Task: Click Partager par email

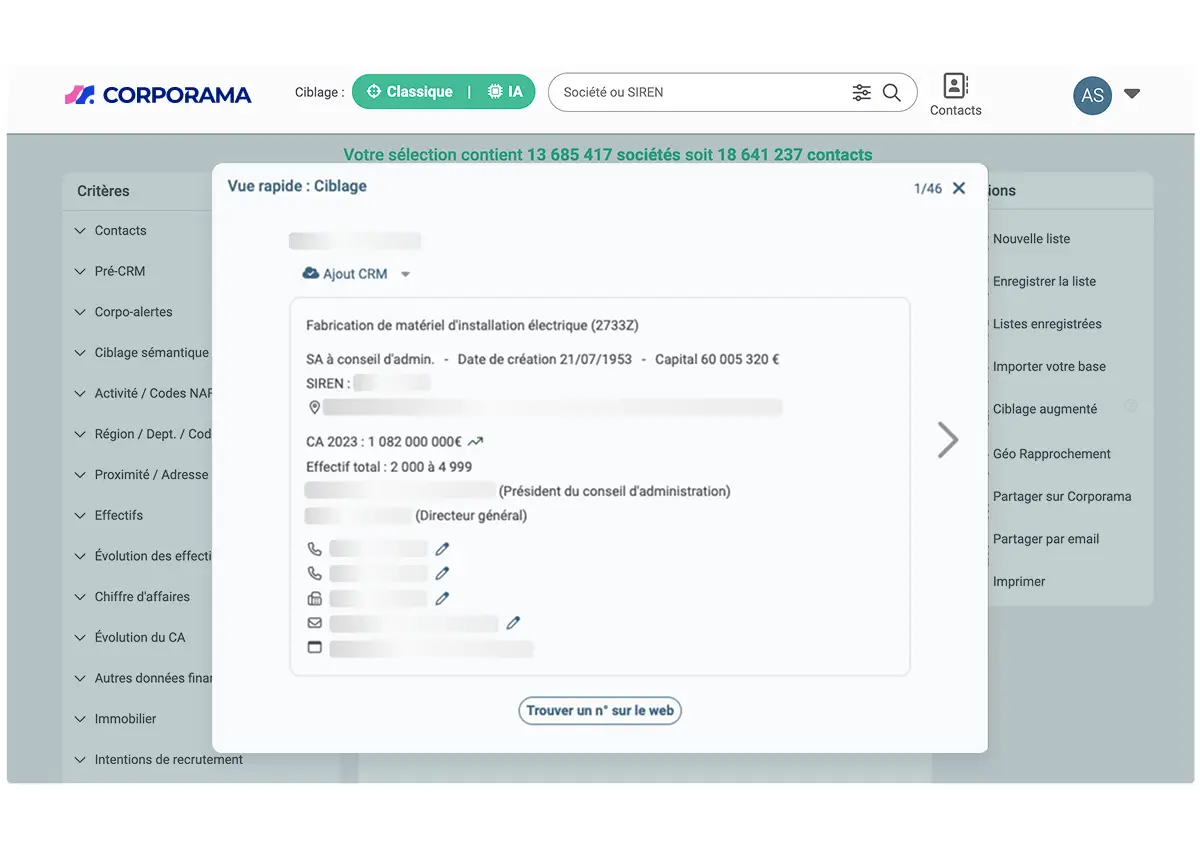Action: pos(1046,539)
